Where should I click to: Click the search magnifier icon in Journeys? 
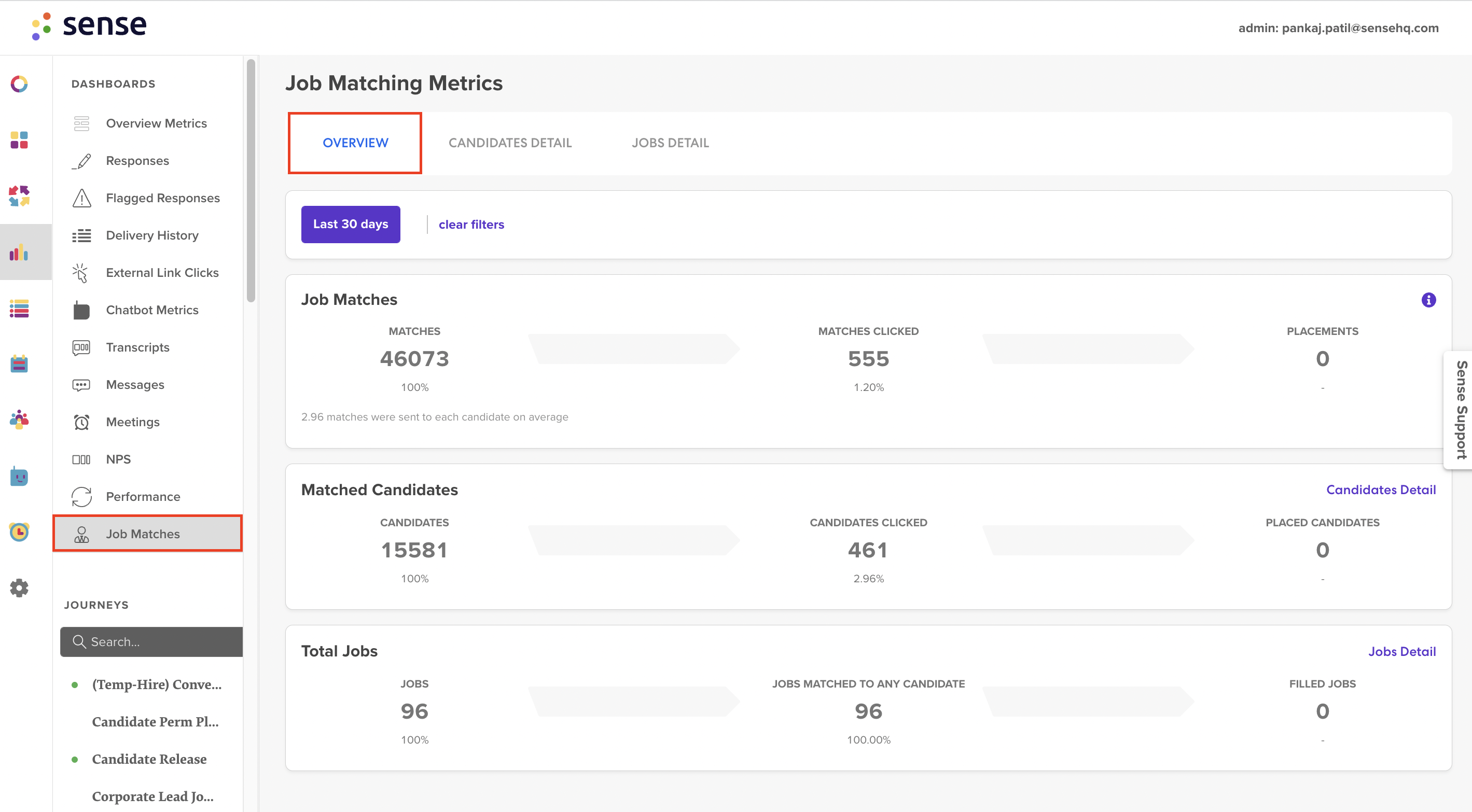tap(79, 642)
